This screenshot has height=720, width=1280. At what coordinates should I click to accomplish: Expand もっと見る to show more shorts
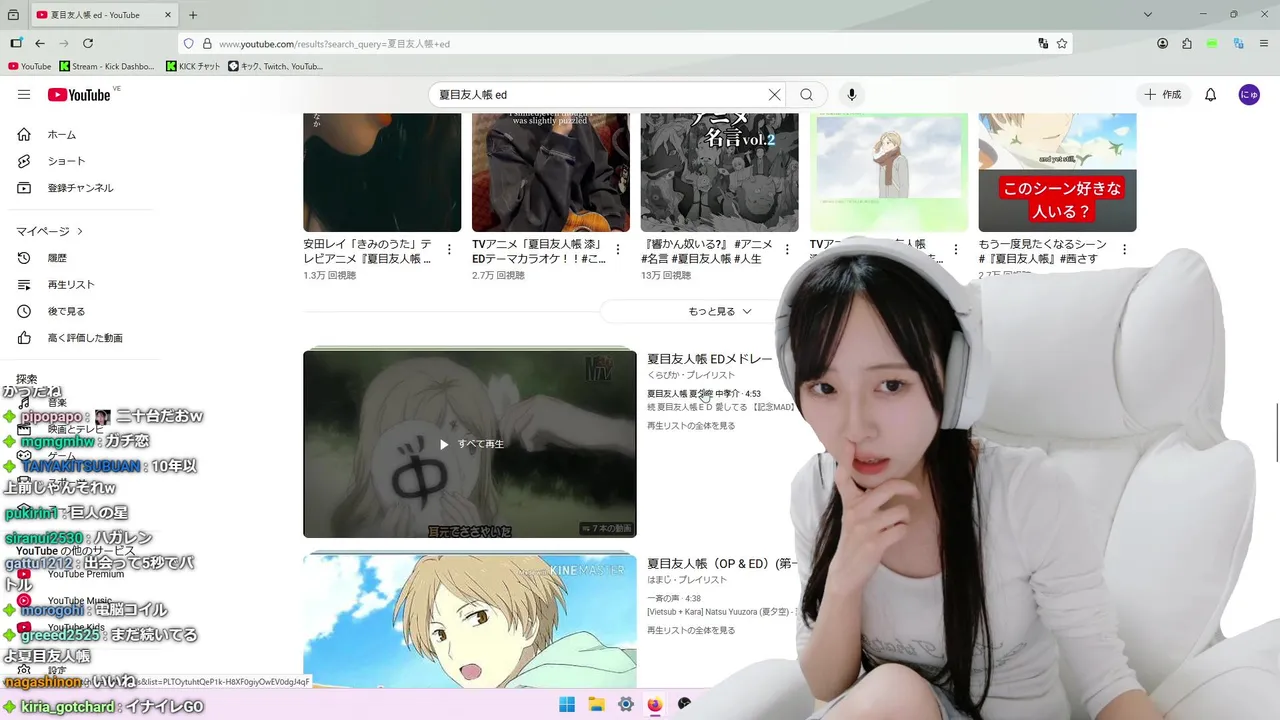pos(720,311)
